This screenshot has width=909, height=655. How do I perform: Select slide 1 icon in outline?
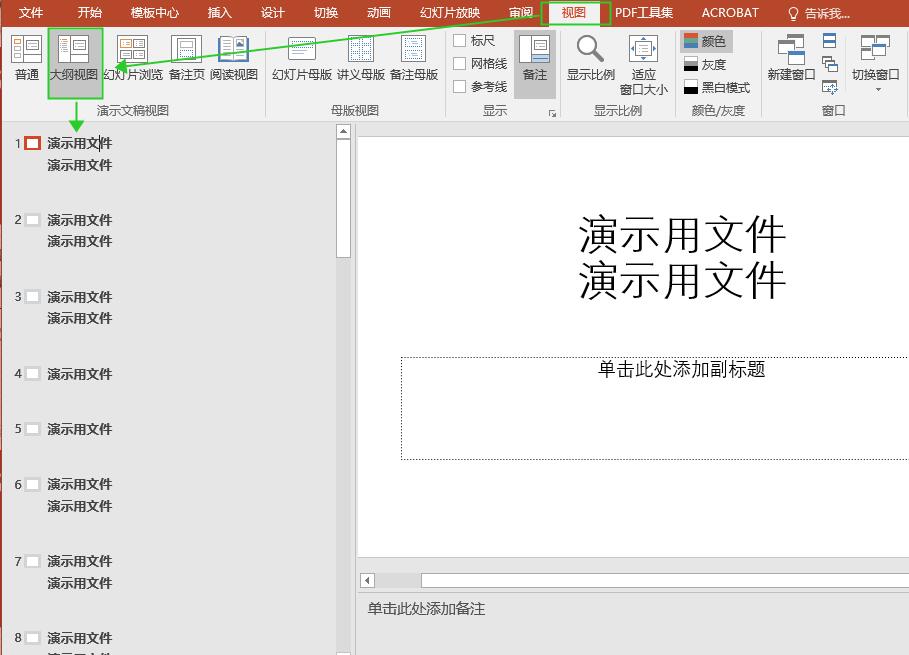pos(32,143)
